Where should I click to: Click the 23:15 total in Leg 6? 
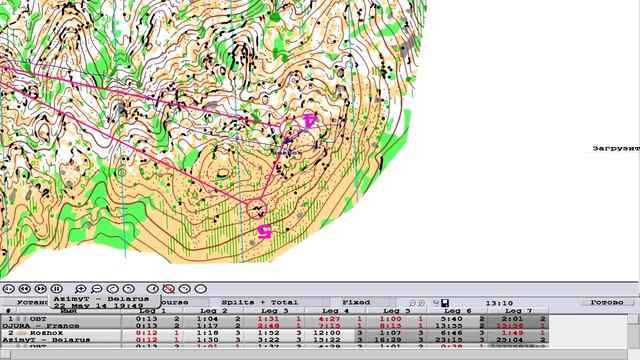(x=449, y=340)
